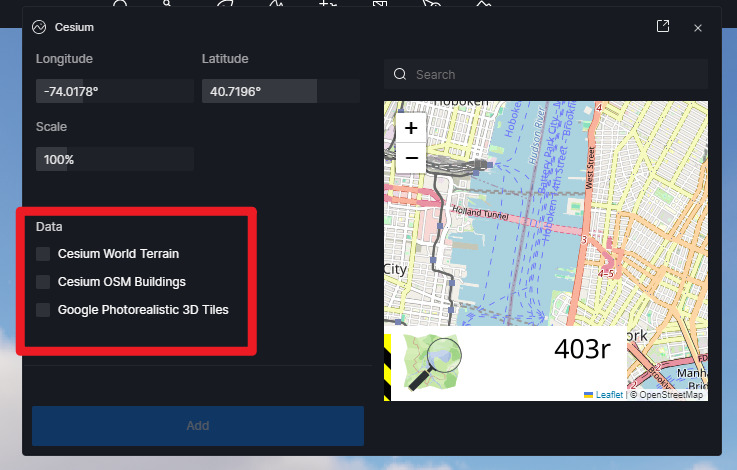
Task: Close the Cesium dialog
Action: tap(698, 28)
